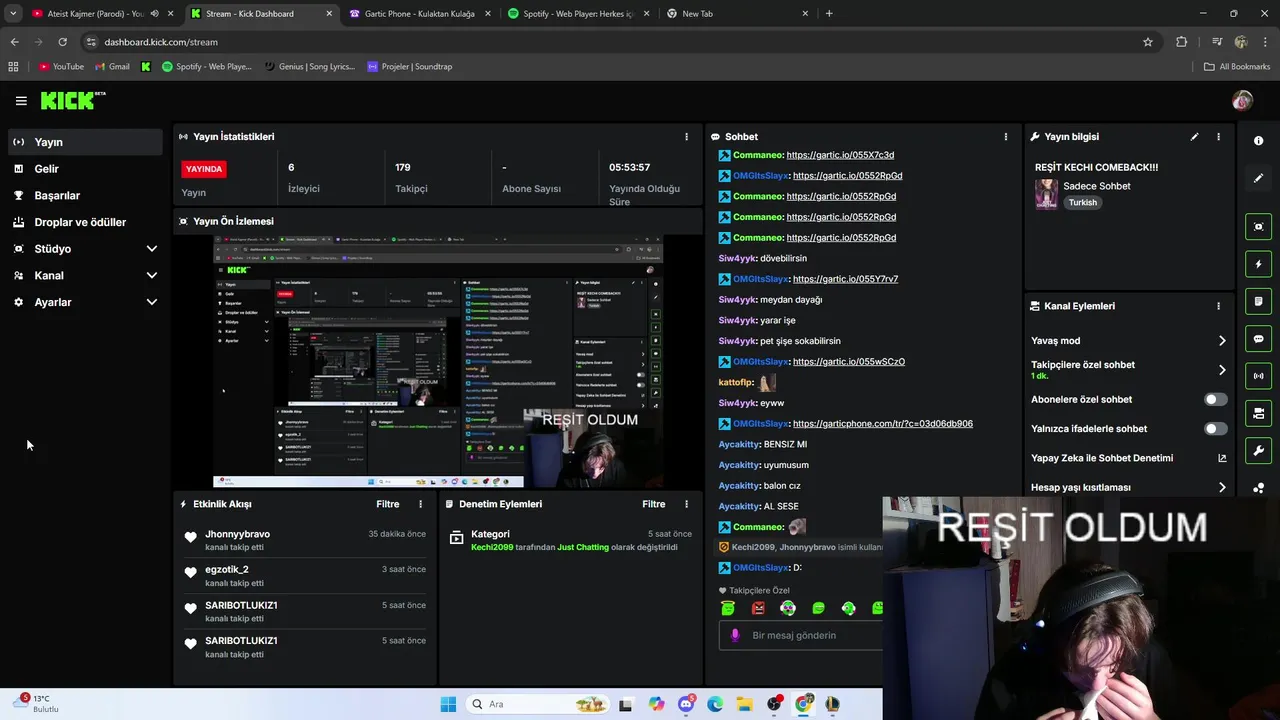Open the Yayın İstatistikleri three-dot menu
This screenshot has height=720, width=1280.
(x=686, y=137)
